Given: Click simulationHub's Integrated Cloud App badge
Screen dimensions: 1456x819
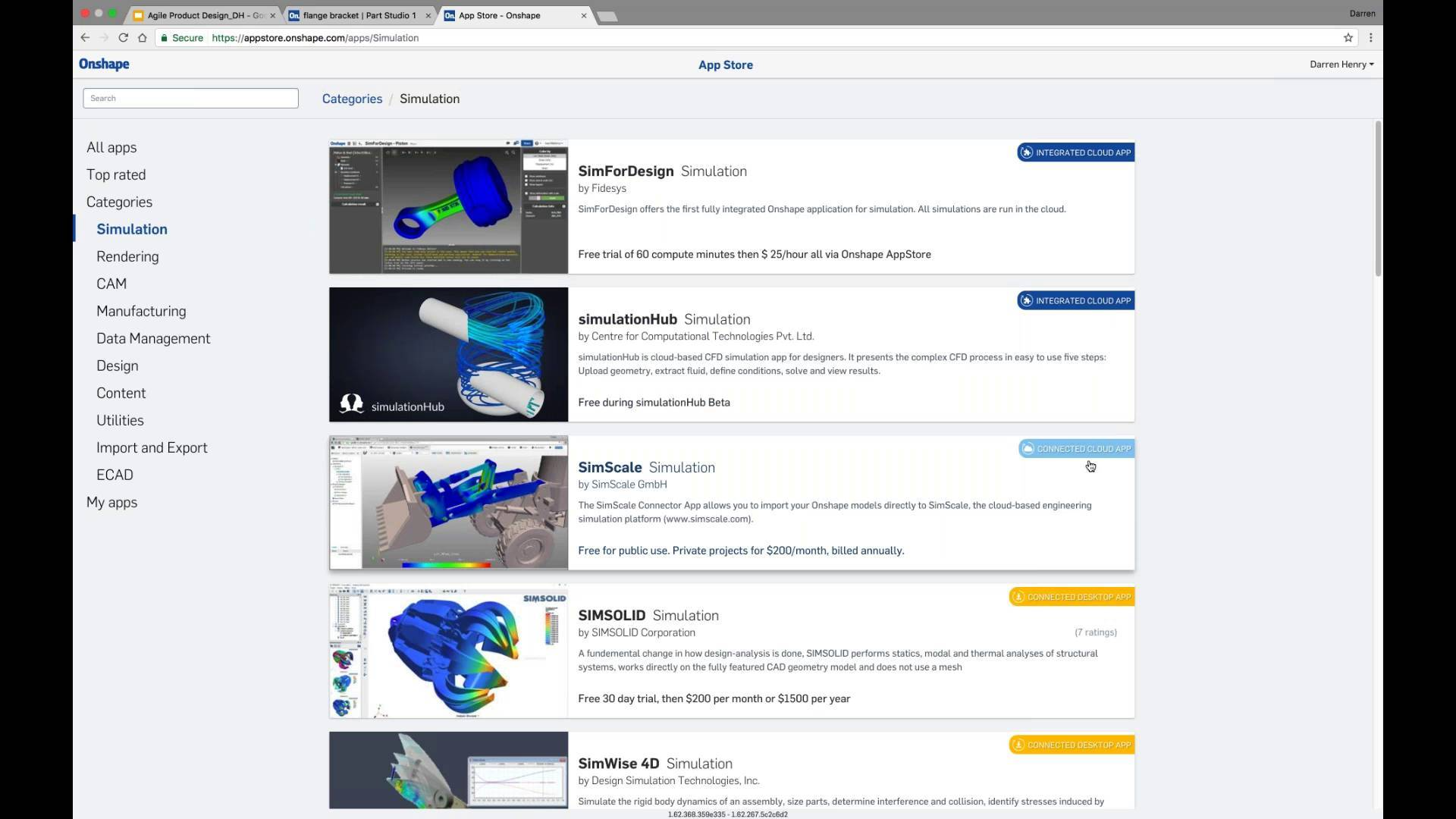Looking at the screenshot, I should tap(1075, 300).
